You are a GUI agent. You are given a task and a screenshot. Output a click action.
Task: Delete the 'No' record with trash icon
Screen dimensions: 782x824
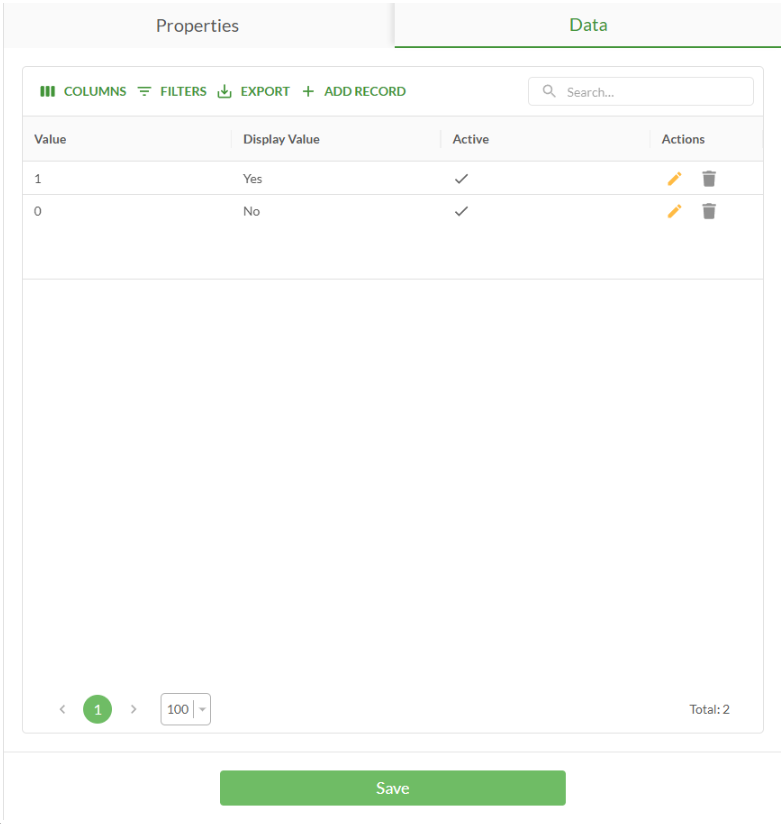click(709, 211)
